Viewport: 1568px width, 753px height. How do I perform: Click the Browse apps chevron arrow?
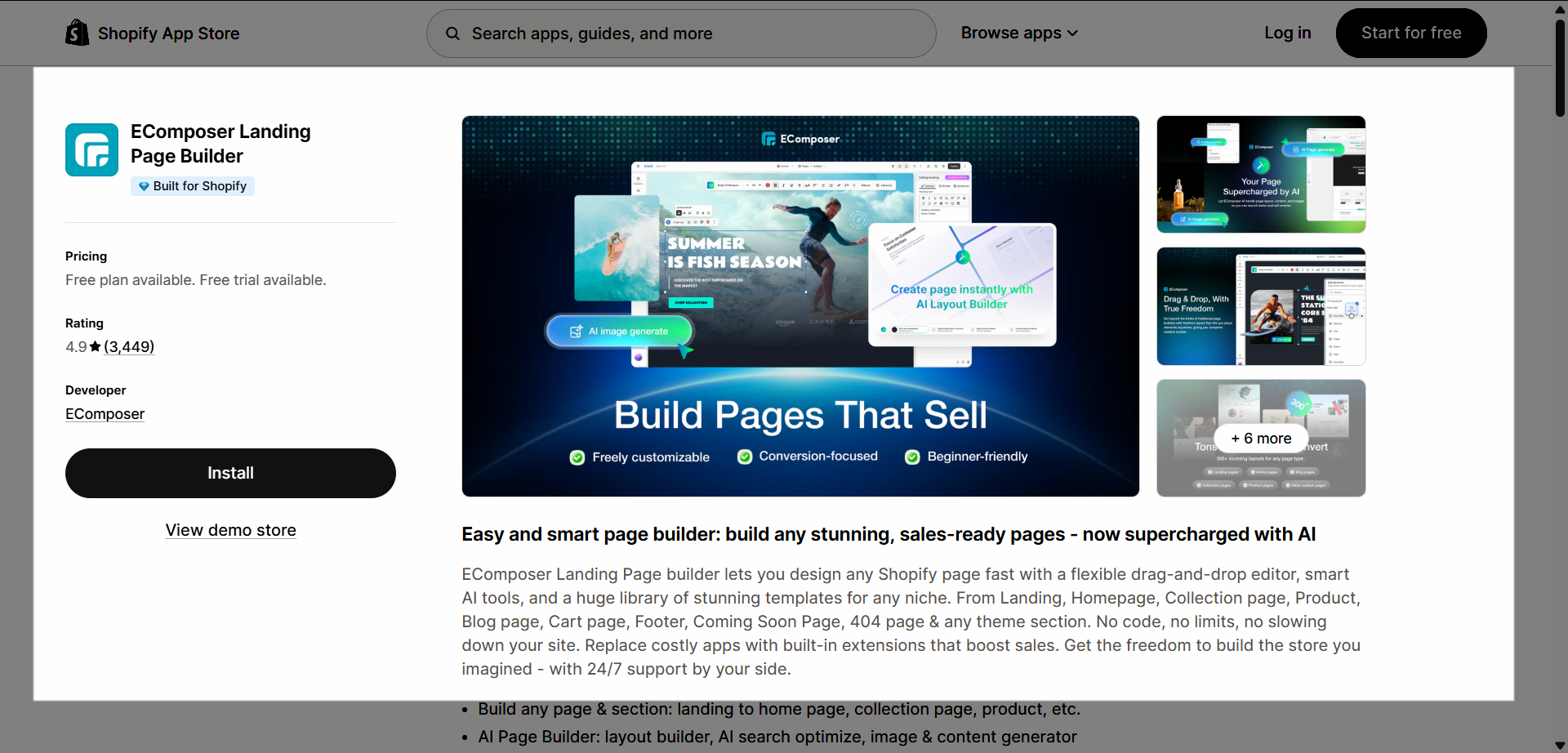click(1072, 33)
